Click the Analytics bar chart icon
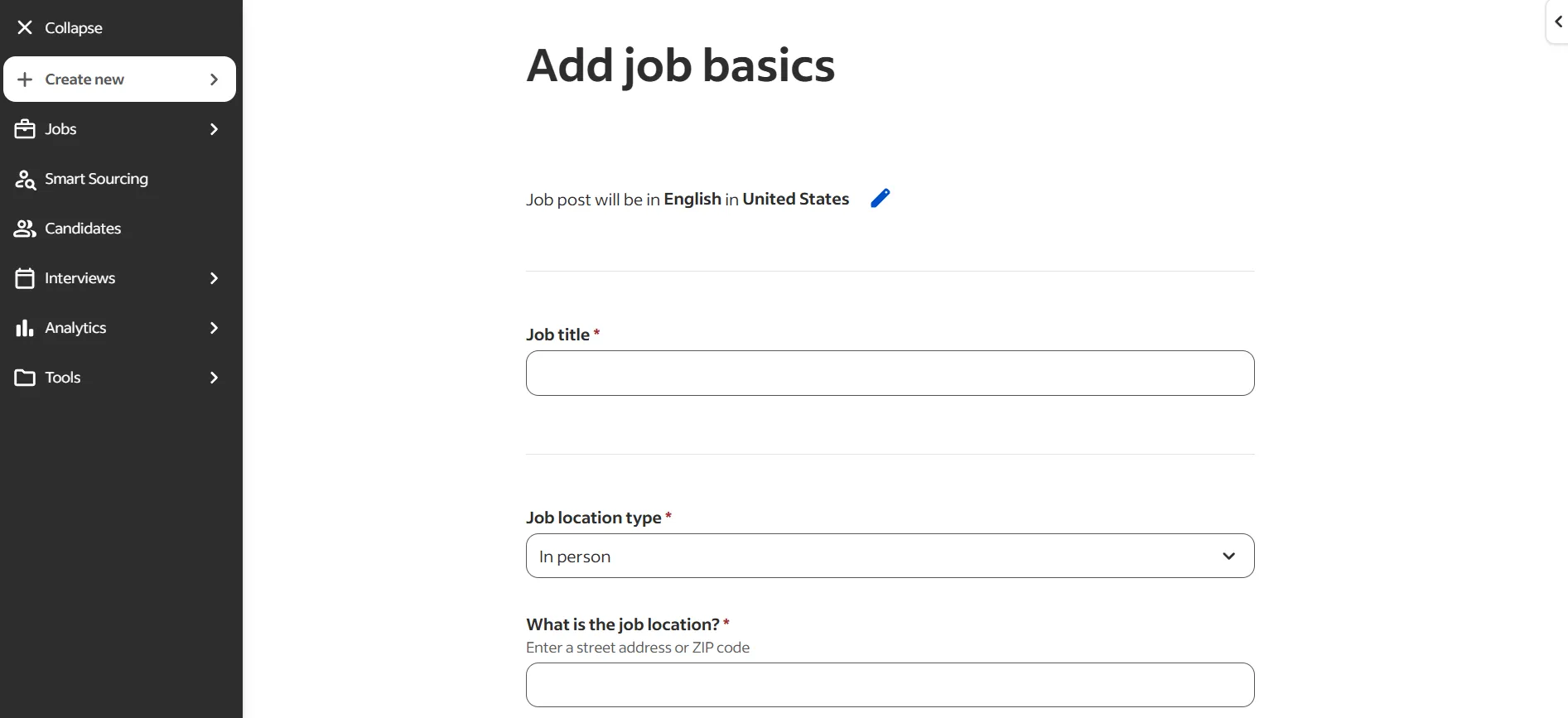The width and height of the screenshot is (1568, 718). pos(25,328)
